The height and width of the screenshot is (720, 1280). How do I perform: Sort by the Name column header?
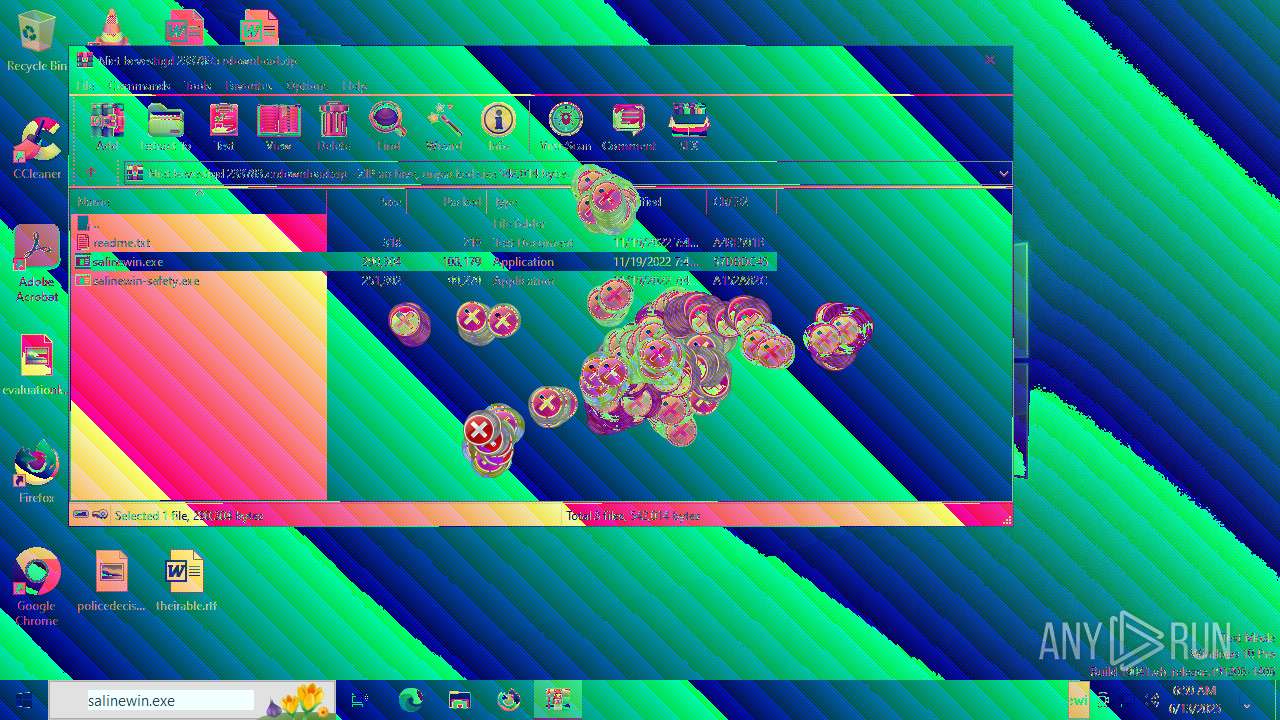[x=198, y=201]
